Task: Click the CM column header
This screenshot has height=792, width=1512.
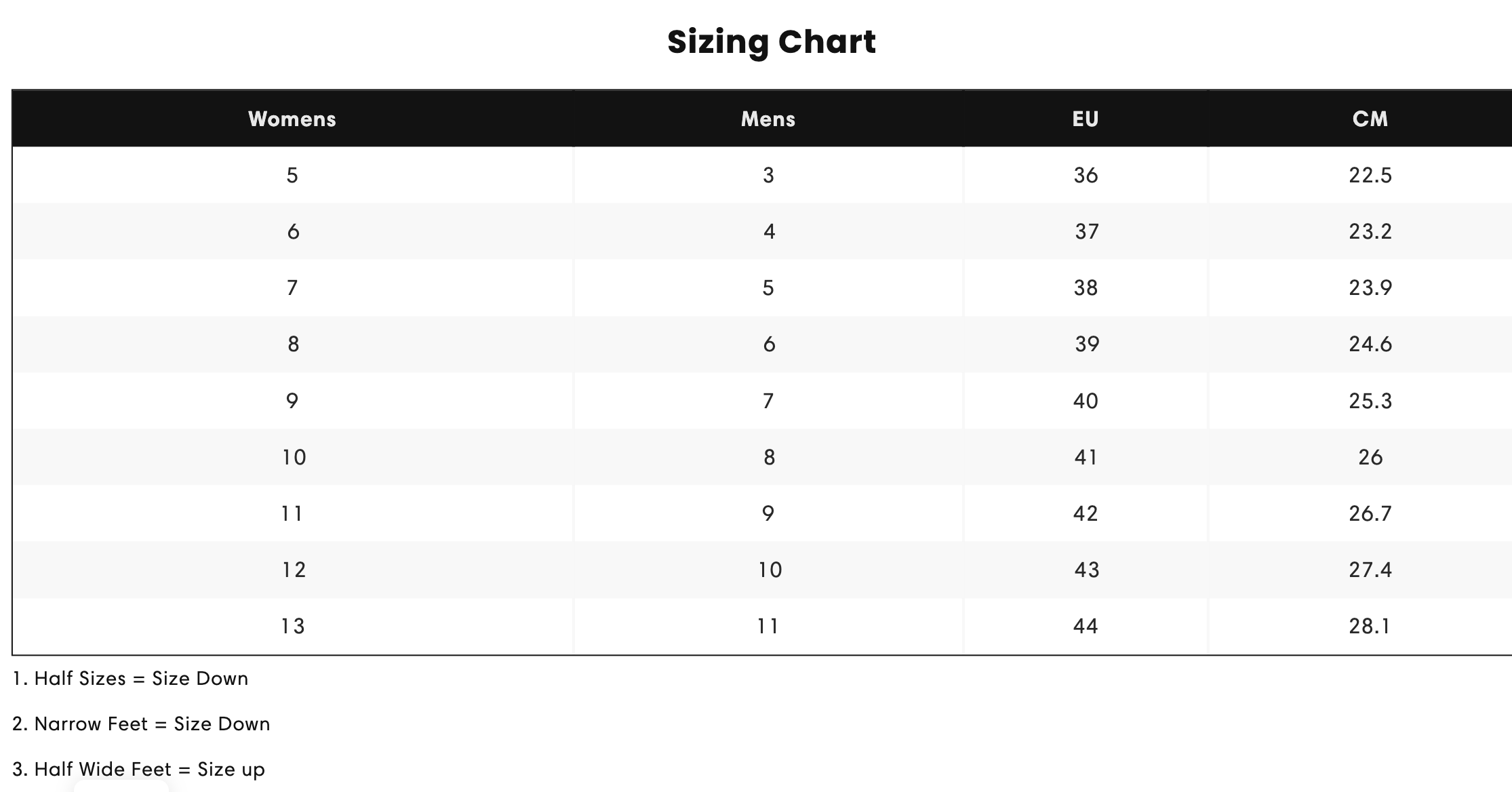Action: click(1370, 119)
